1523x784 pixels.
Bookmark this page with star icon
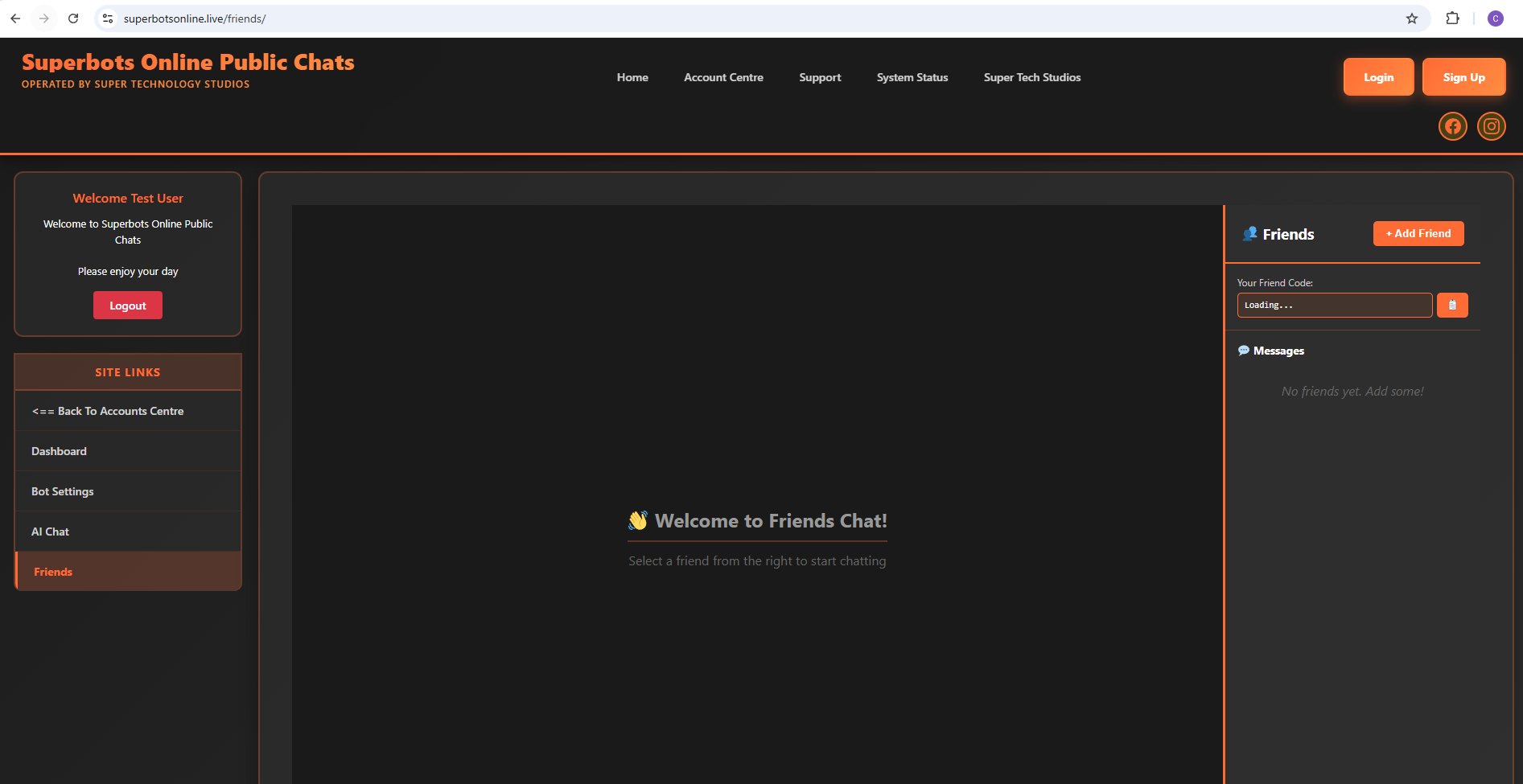click(1412, 18)
